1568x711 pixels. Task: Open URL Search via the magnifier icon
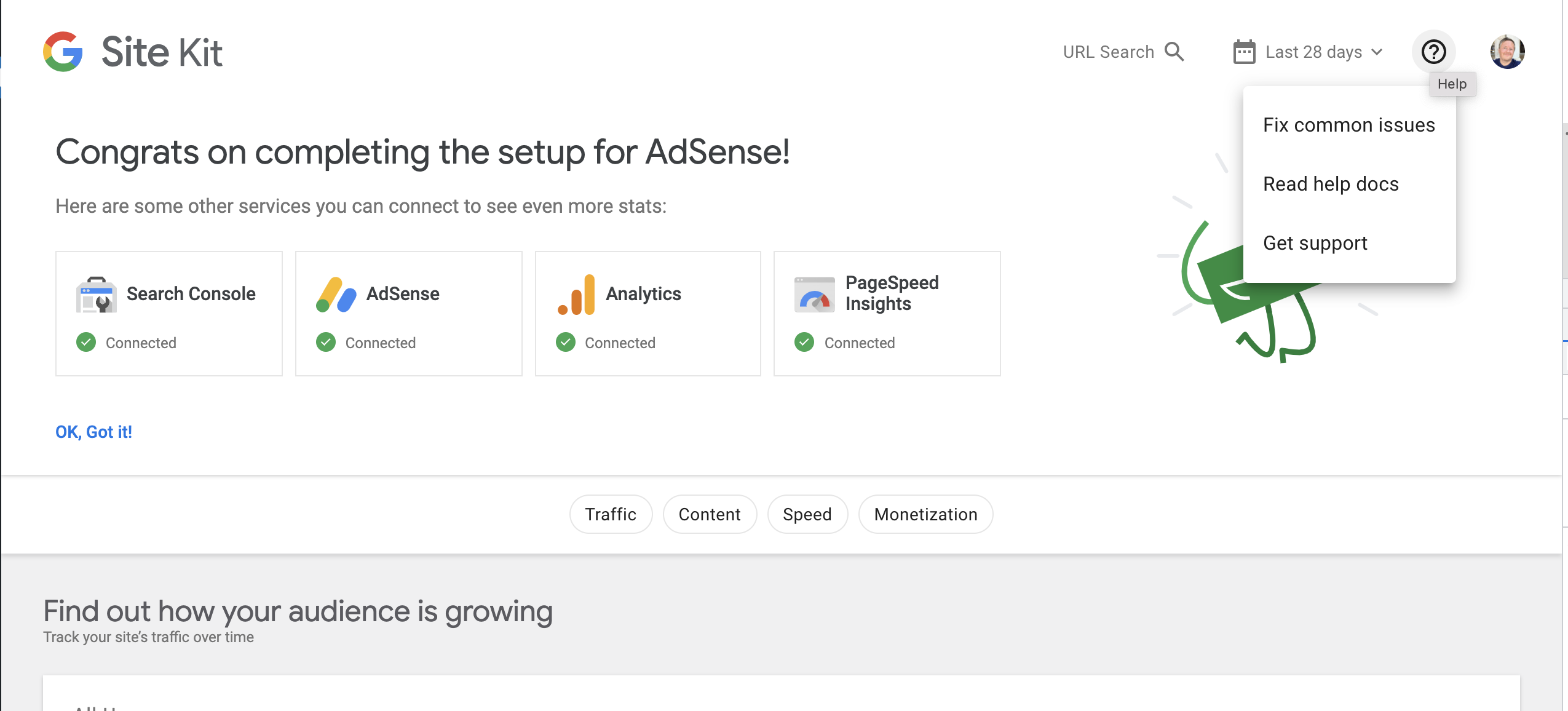1174,52
